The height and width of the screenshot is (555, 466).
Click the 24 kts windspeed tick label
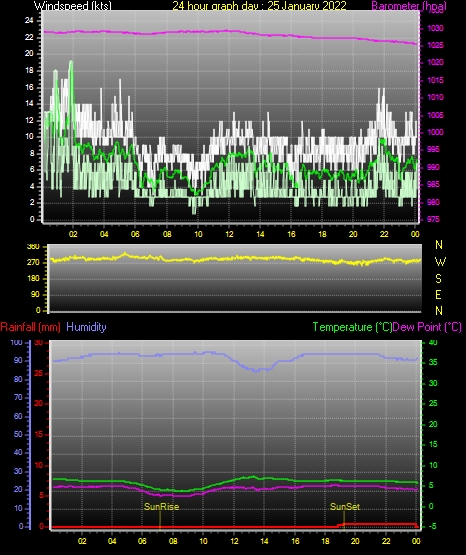pos(29,20)
